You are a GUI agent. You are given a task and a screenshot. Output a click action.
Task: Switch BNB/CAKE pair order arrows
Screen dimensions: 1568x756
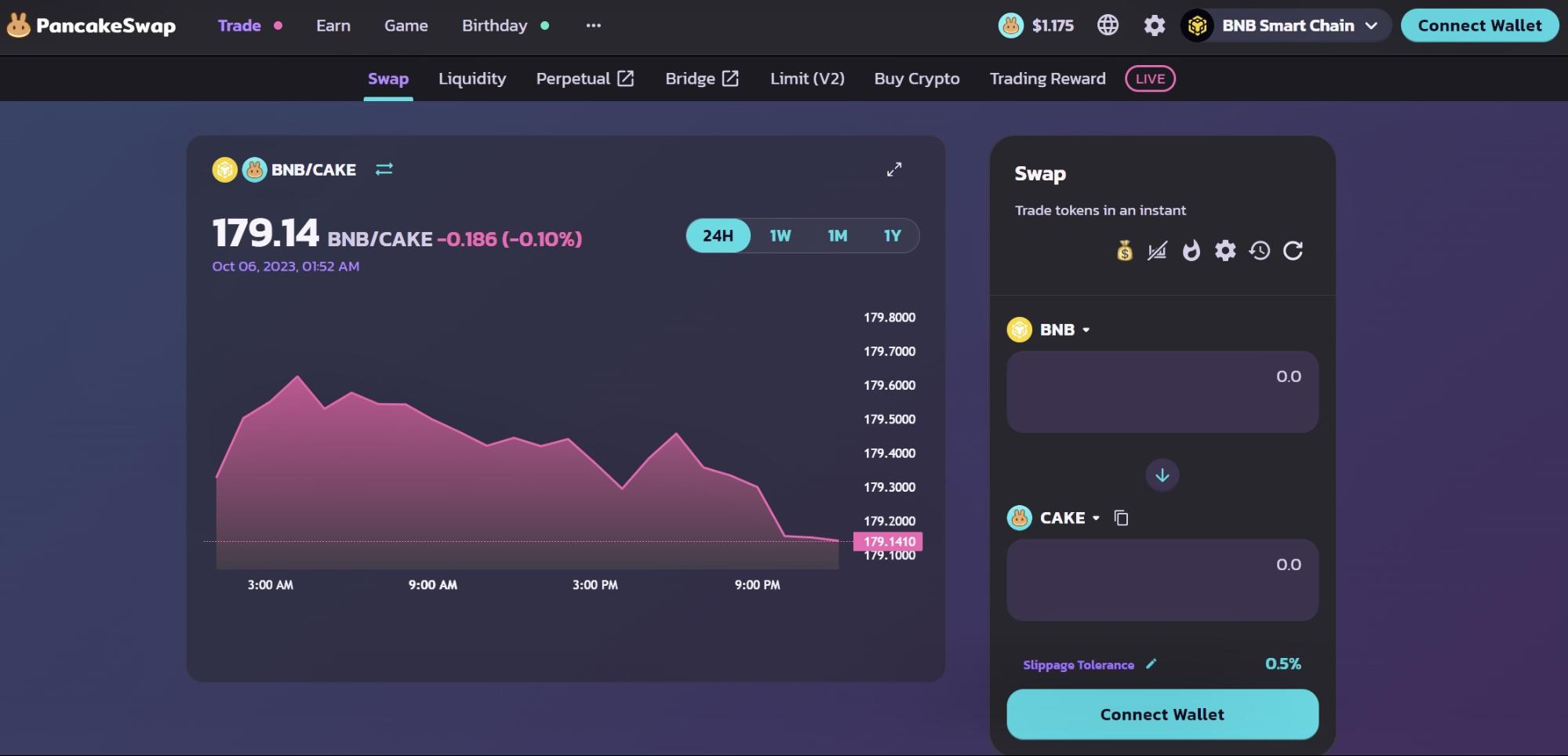tap(384, 169)
